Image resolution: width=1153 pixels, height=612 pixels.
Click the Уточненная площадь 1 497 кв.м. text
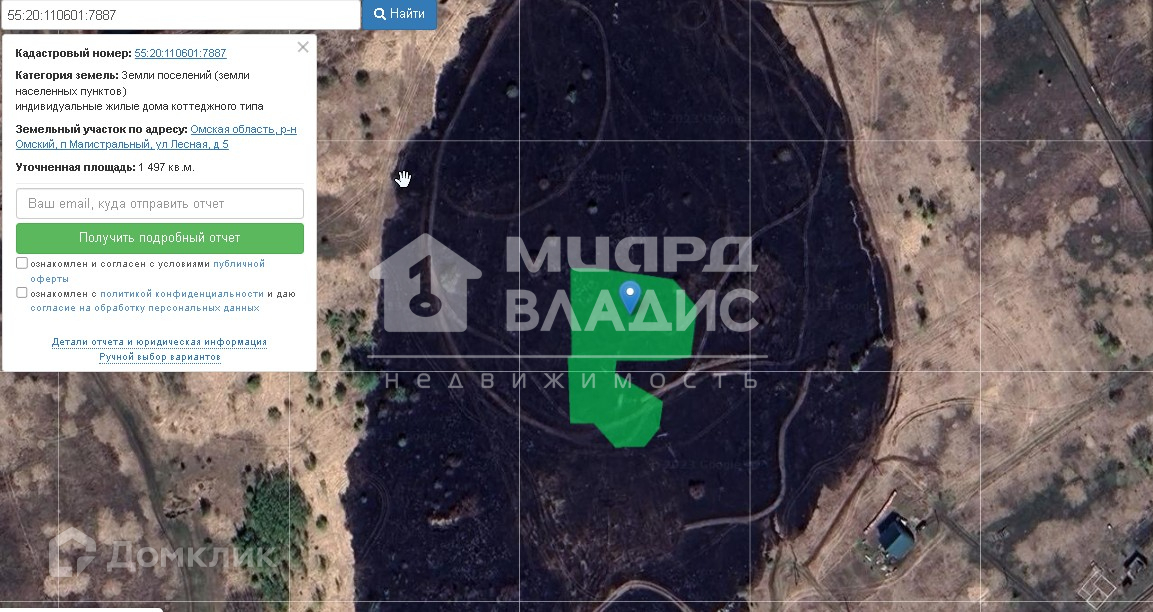coord(105,167)
